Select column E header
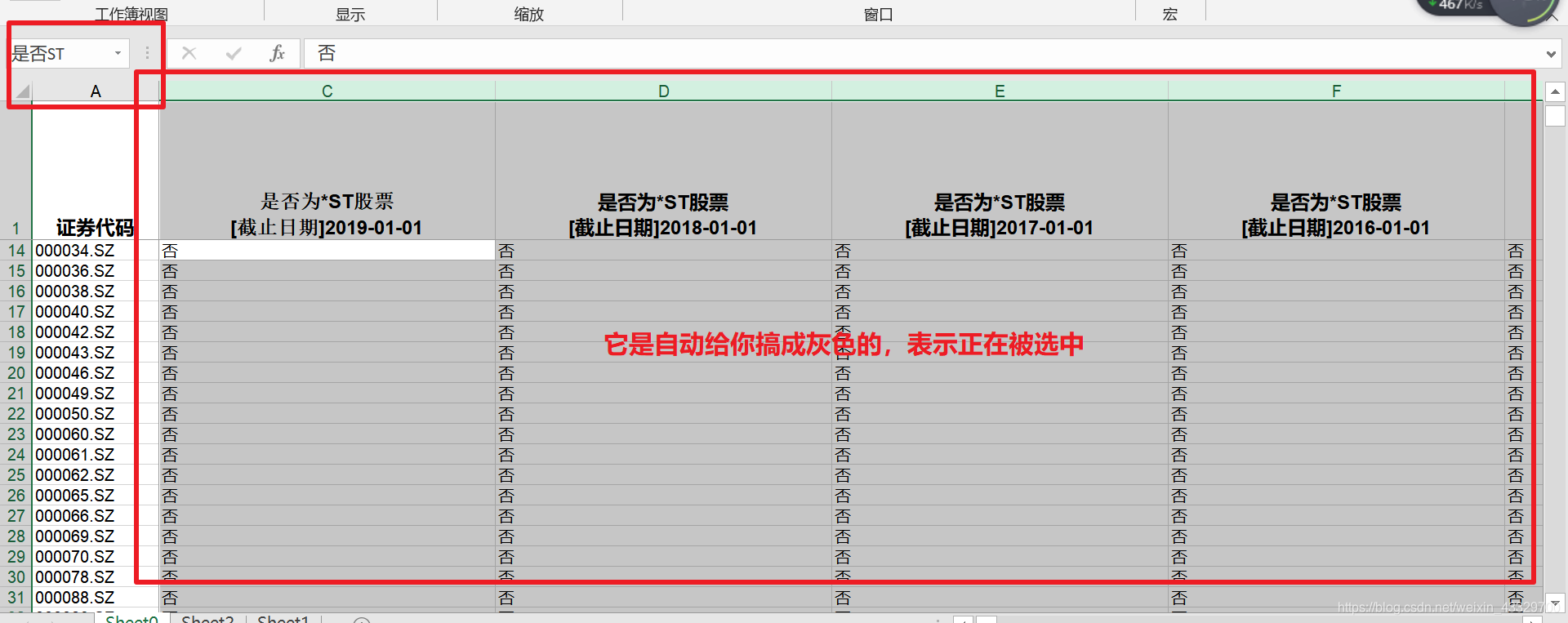The width and height of the screenshot is (1568, 623). pyautogui.click(x=1000, y=91)
